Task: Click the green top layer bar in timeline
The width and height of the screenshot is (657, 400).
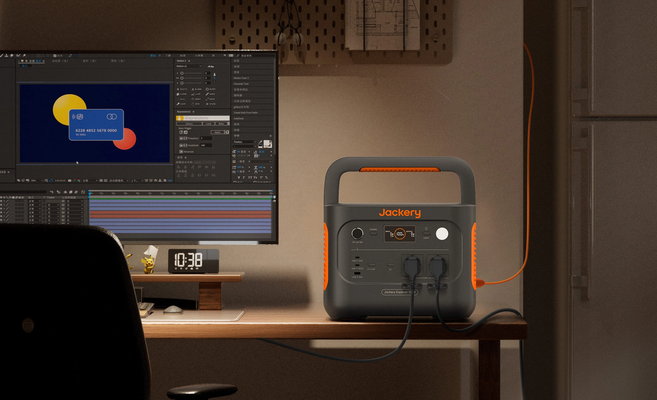Action: [x=181, y=198]
